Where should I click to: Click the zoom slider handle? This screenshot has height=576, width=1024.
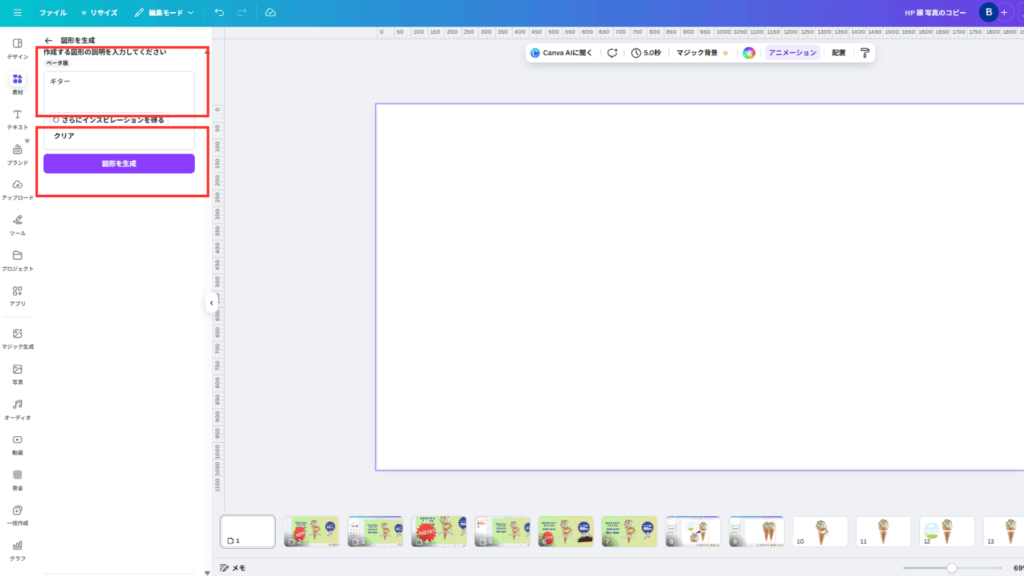(951, 567)
